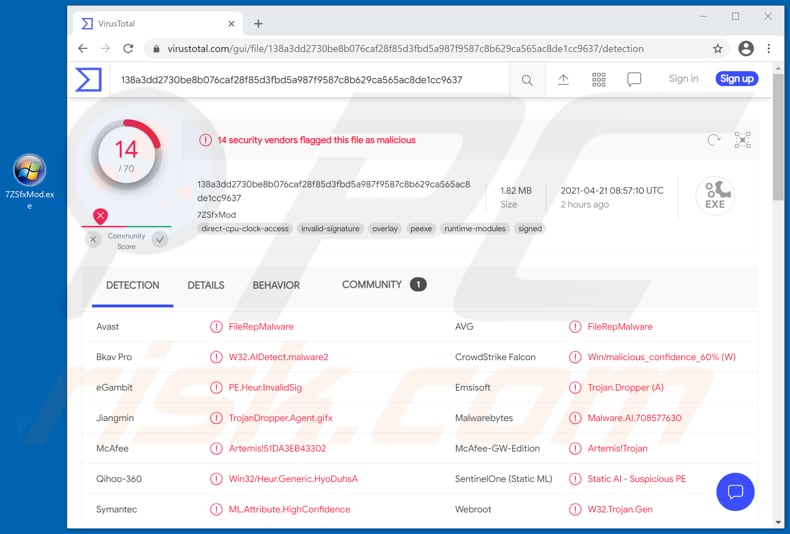
Task: Click McAfee-GW-Edition Artemis!Trojan result
Action: click(617, 448)
